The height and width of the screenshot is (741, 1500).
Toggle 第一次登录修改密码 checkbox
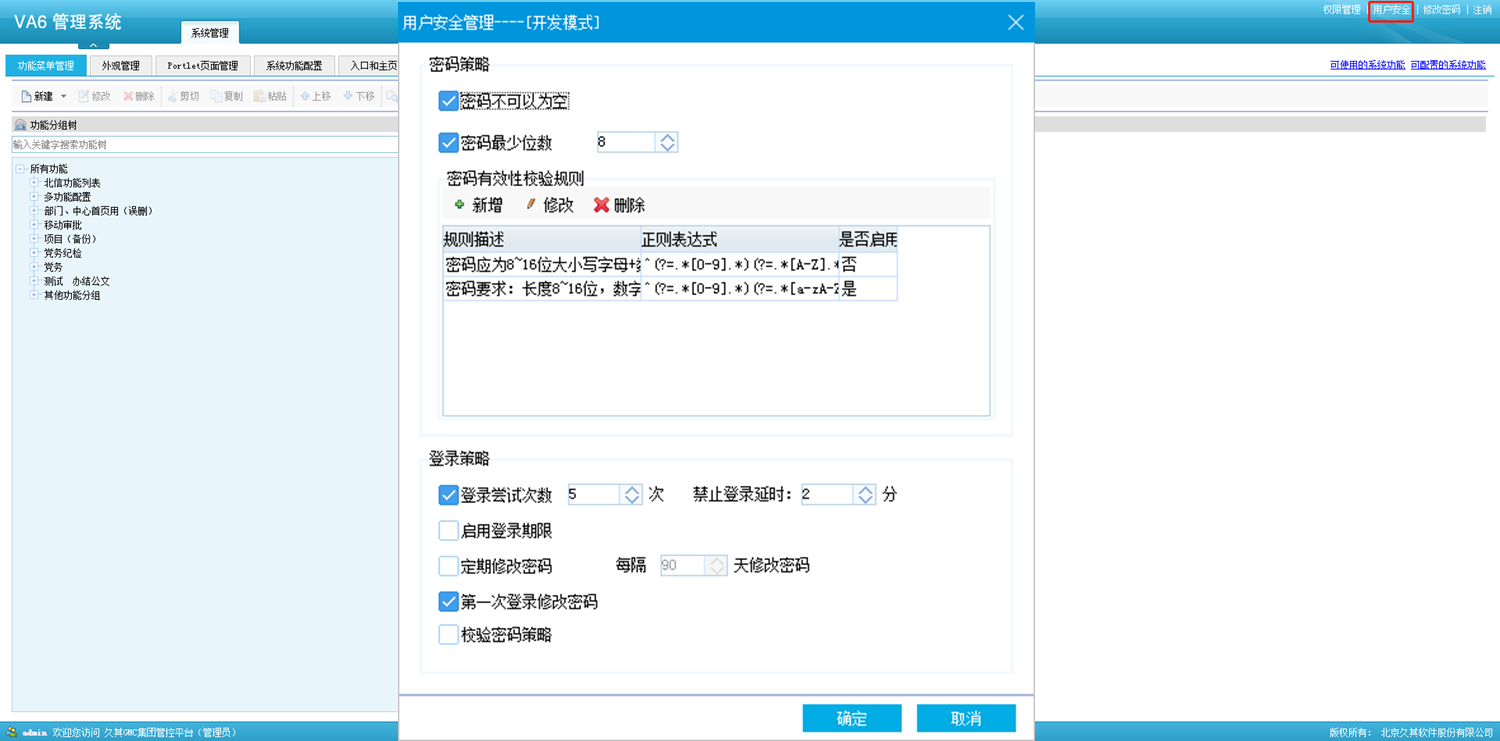tap(448, 602)
